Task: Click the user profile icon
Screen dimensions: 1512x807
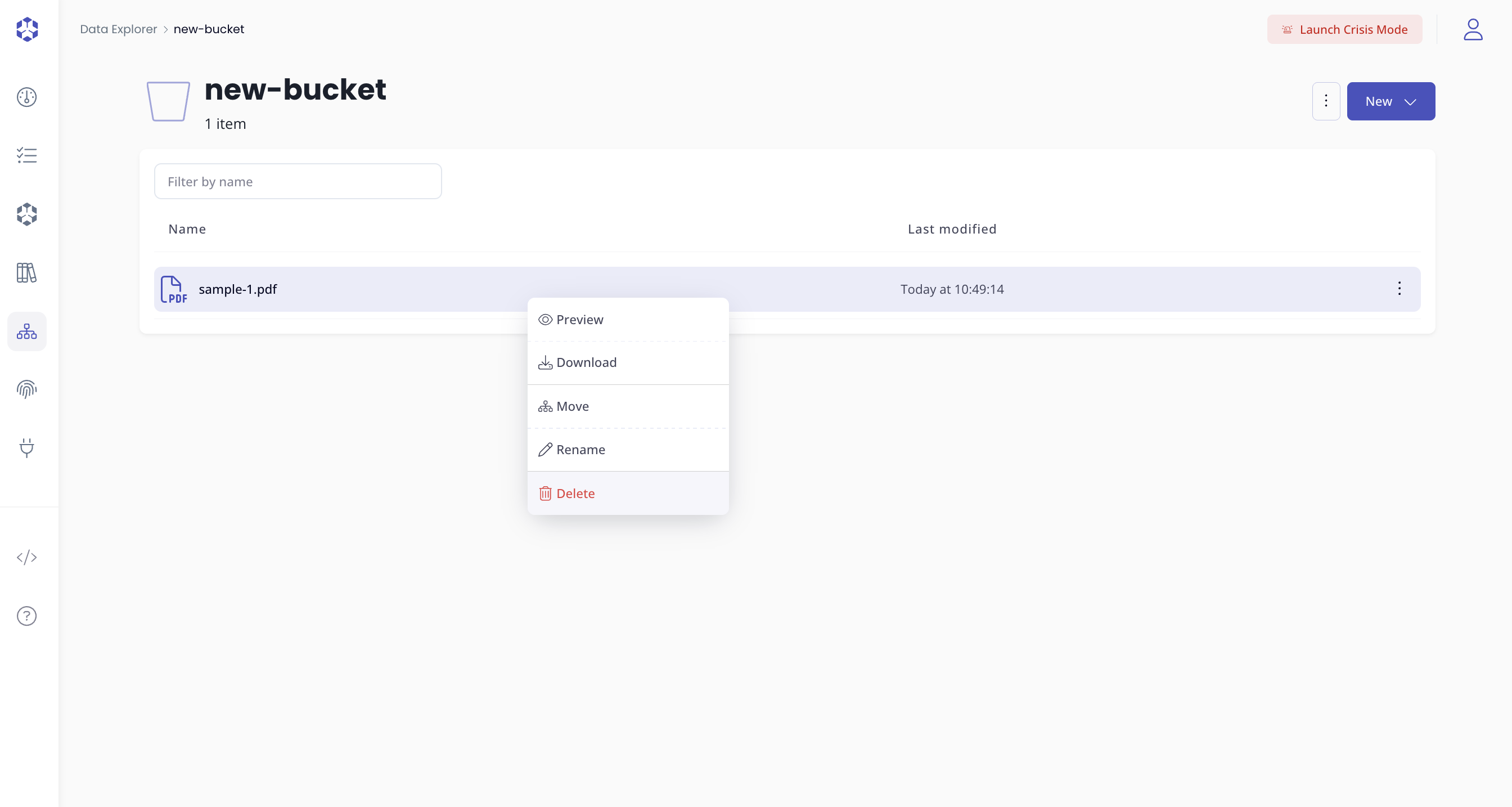Action: [x=1473, y=29]
